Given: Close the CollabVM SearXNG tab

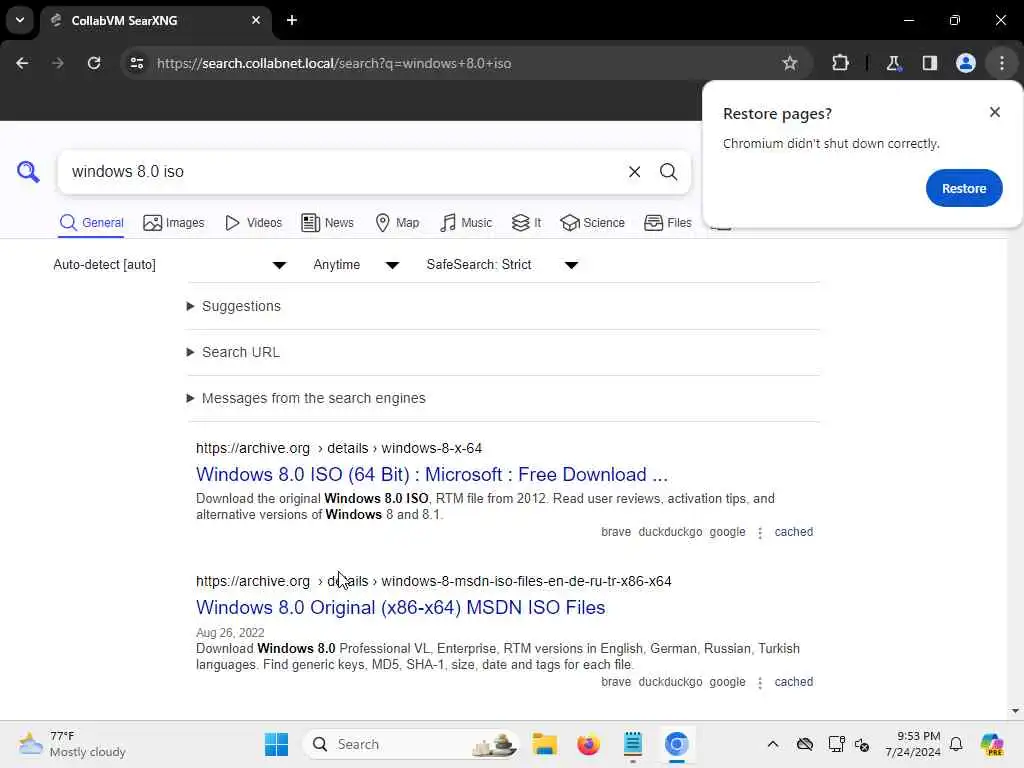Looking at the screenshot, I should pyautogui.click(x=256, y=20).
